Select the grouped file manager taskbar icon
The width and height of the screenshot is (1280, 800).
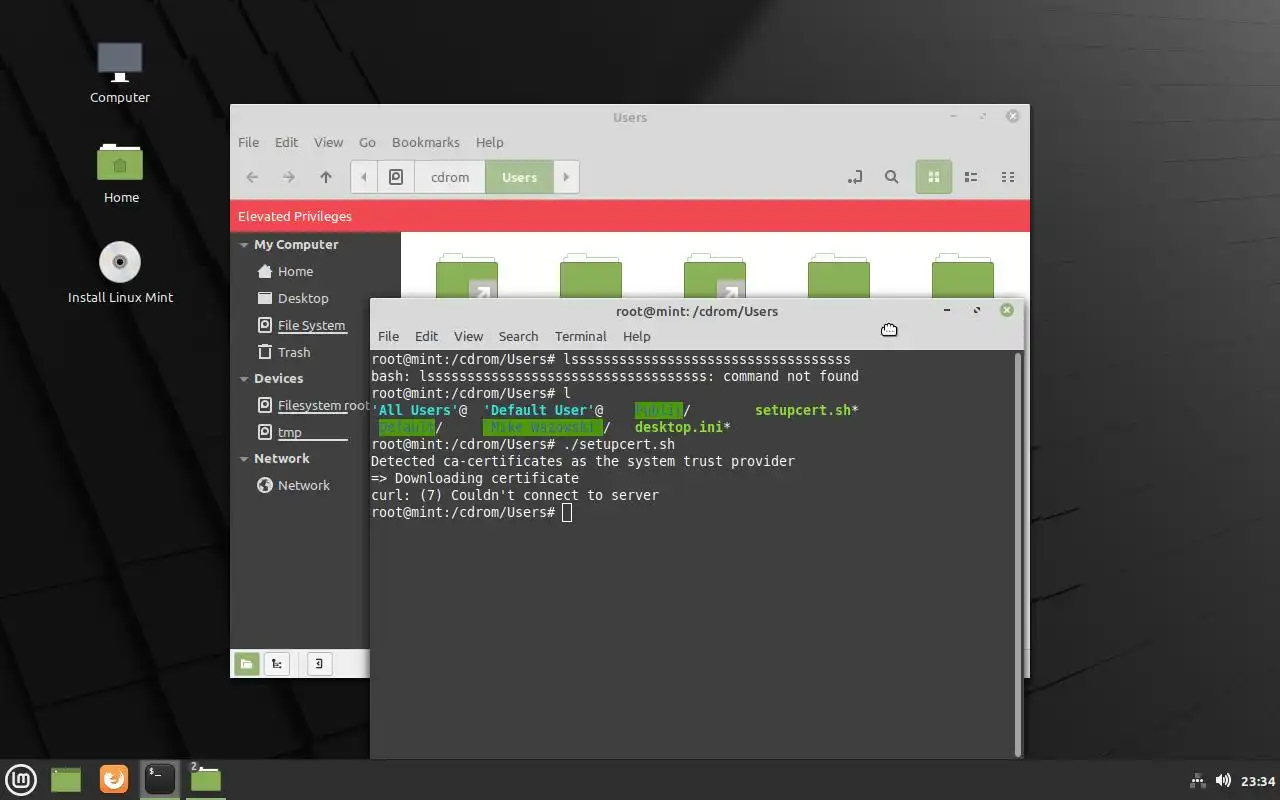[x=205, y=779]
